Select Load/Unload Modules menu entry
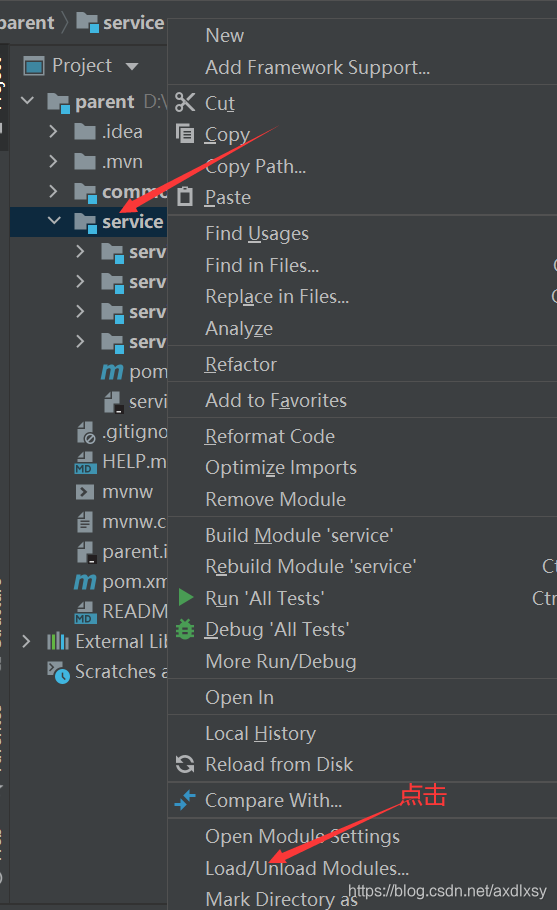The width and height of the screenshot is (557, 910). point(307,868)
